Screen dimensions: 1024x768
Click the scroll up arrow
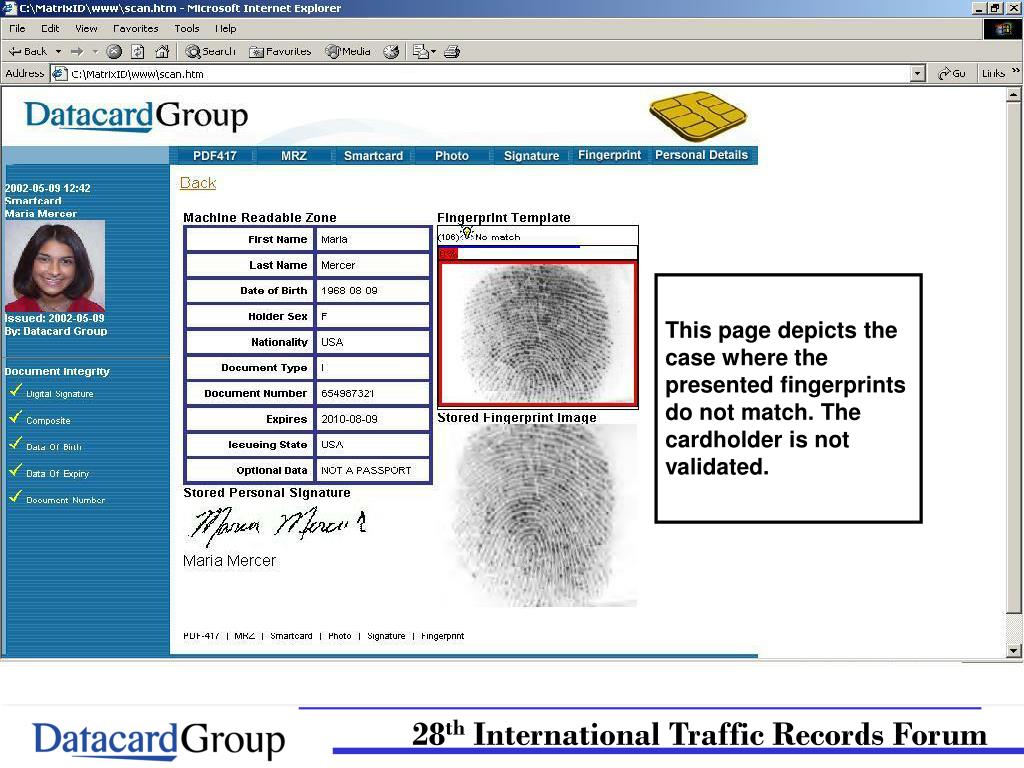[x=1014, y=95]
